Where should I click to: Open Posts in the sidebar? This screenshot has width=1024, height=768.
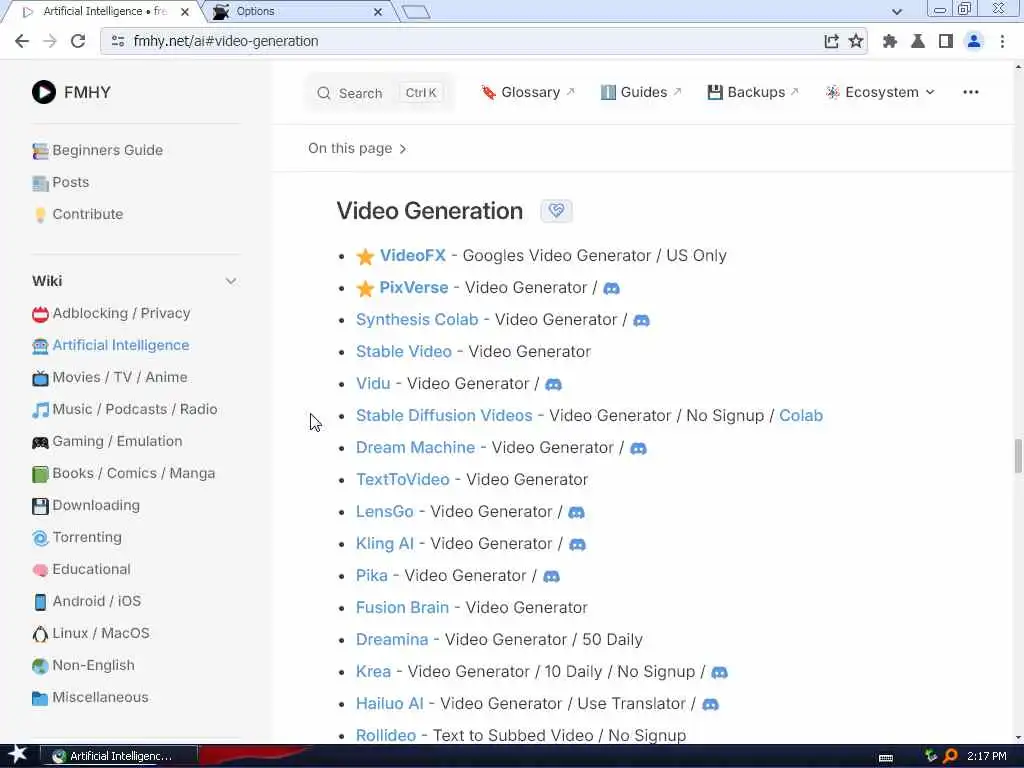[61, 182]
